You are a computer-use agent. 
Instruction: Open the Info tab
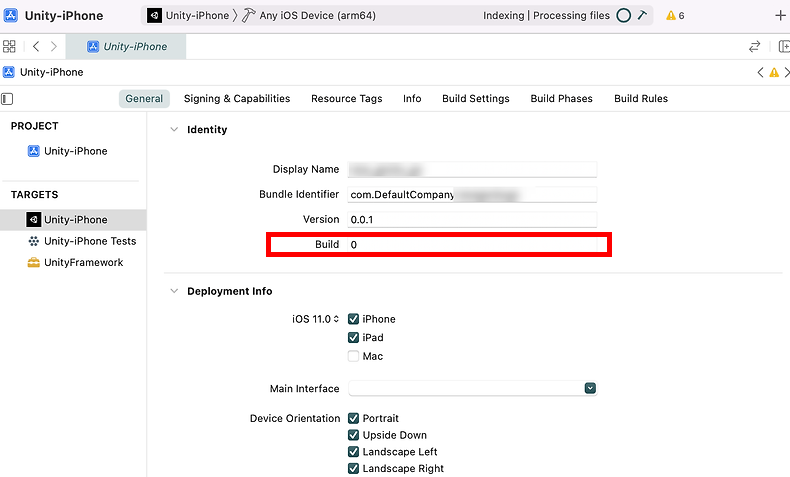[412, 99]
